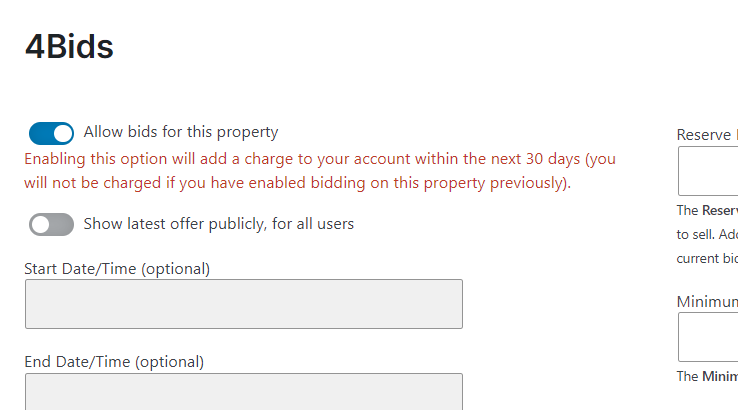Click the 'Show latest offer publicly' label text
This screenshot has width=738, height=410.
click(x=218, y=224)
